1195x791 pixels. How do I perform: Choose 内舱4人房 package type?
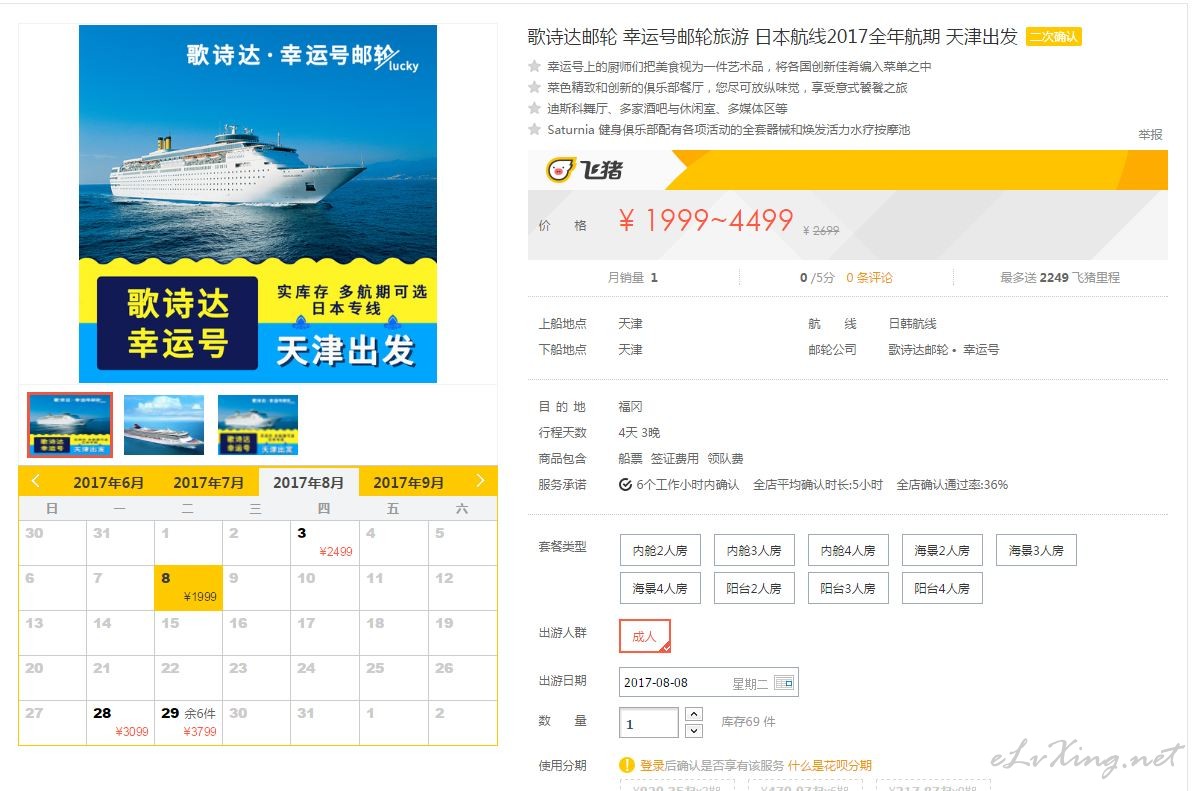(x=848, y=550)
